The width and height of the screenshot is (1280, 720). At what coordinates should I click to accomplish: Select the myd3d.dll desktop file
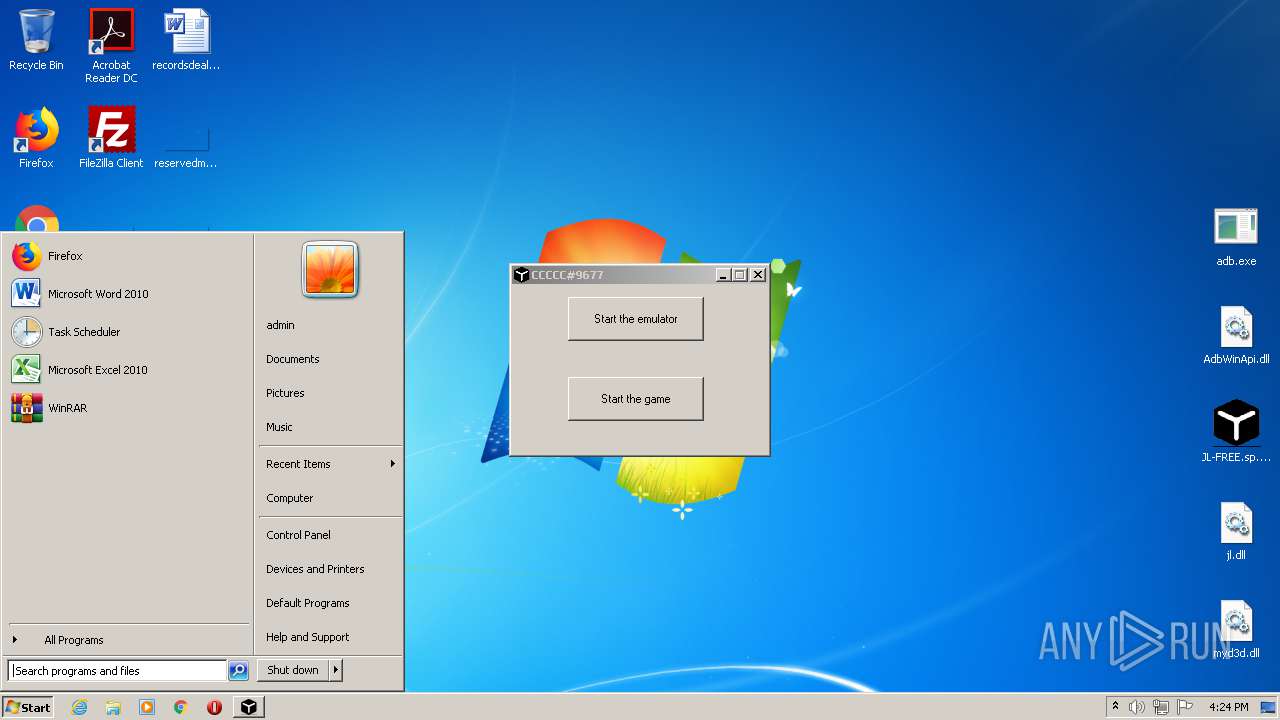coord(1236,629)
